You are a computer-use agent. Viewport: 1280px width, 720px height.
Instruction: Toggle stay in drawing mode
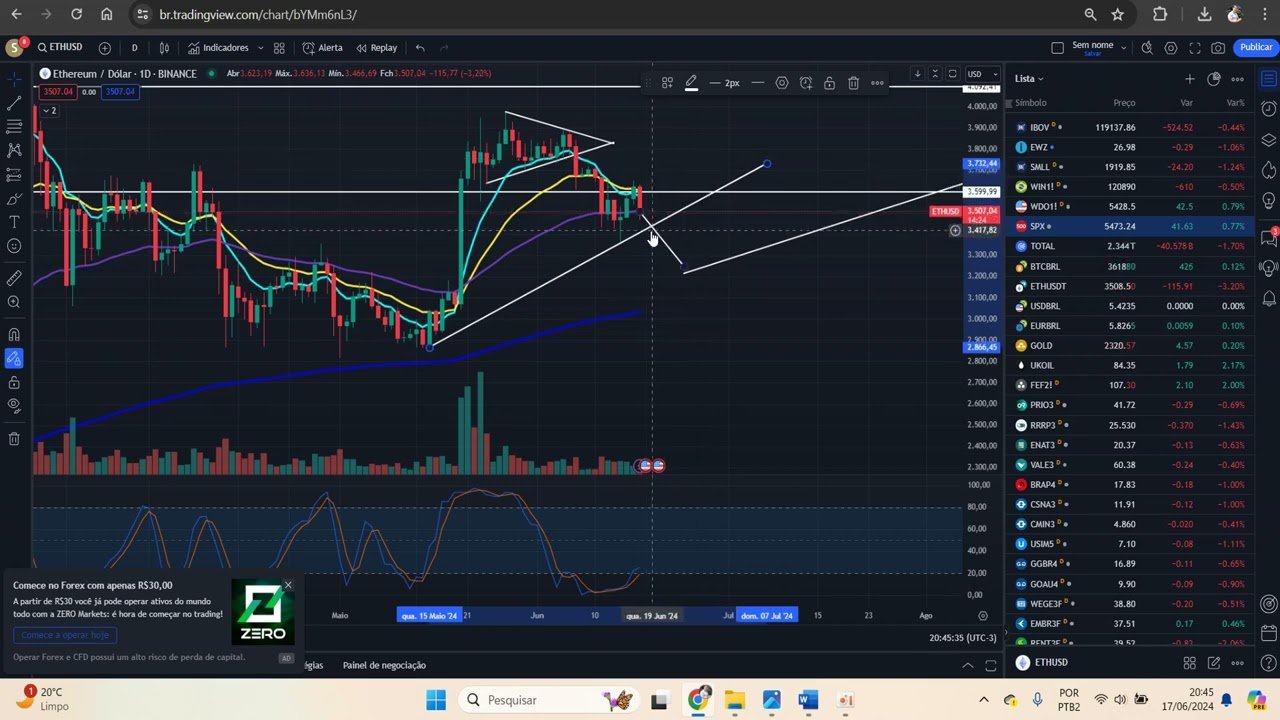(14, 358)
